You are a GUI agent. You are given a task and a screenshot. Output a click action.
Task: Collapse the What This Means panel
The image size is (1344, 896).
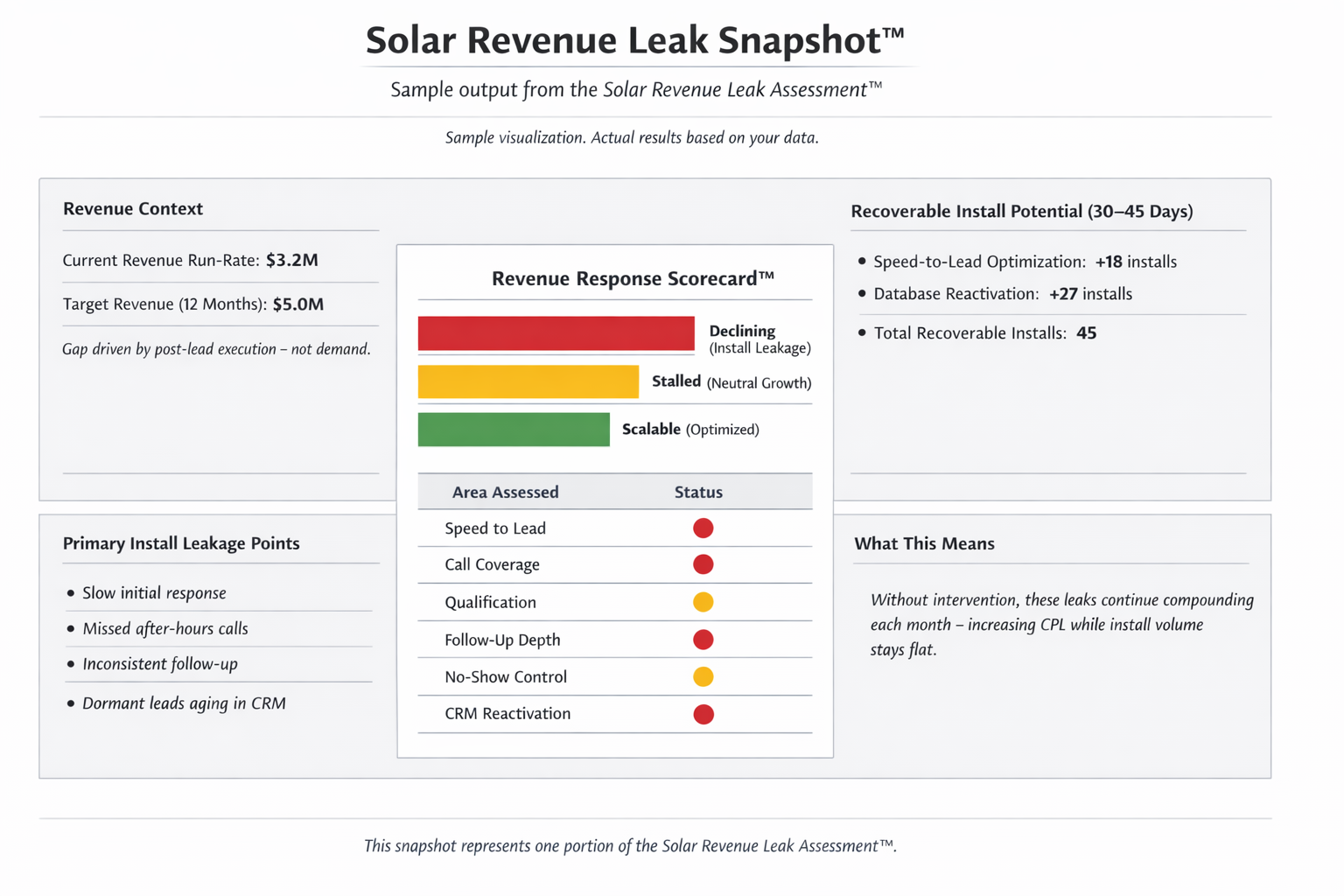click(x=924, y=543)
